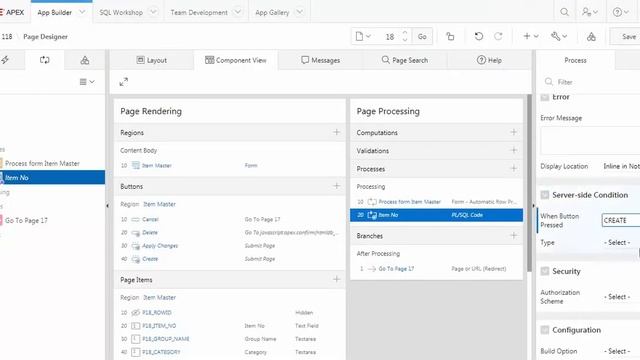Select Item No process in Page Processing
This screenshot has height=360, width=640.
[436, 215]
